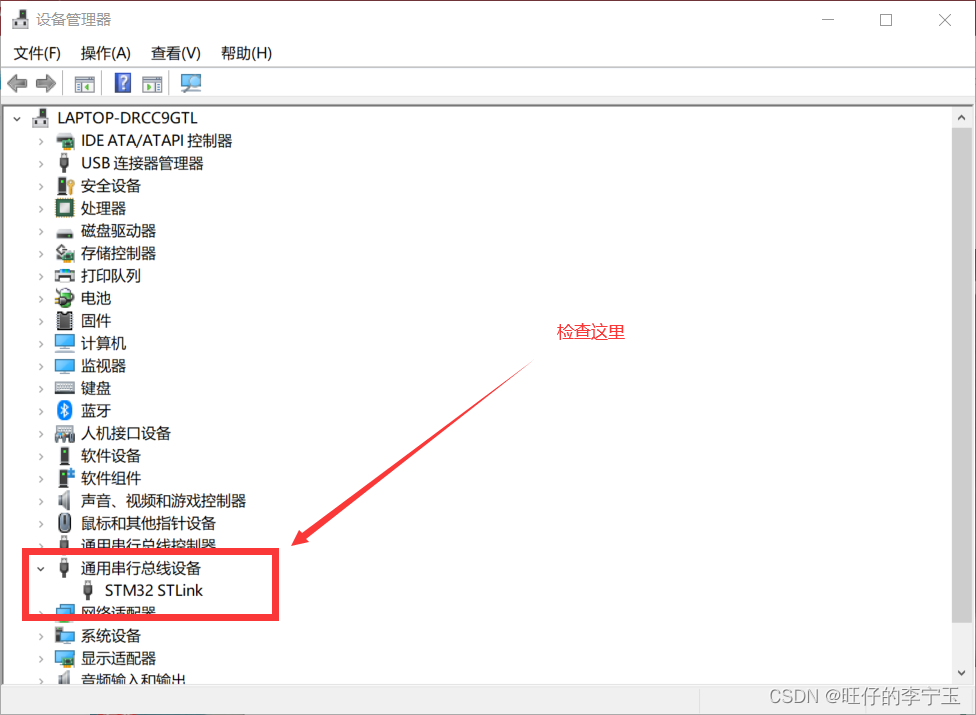The image size is (976, 715).
Task: Scan for hardware changes monitor icon
Action: [190, 83]
